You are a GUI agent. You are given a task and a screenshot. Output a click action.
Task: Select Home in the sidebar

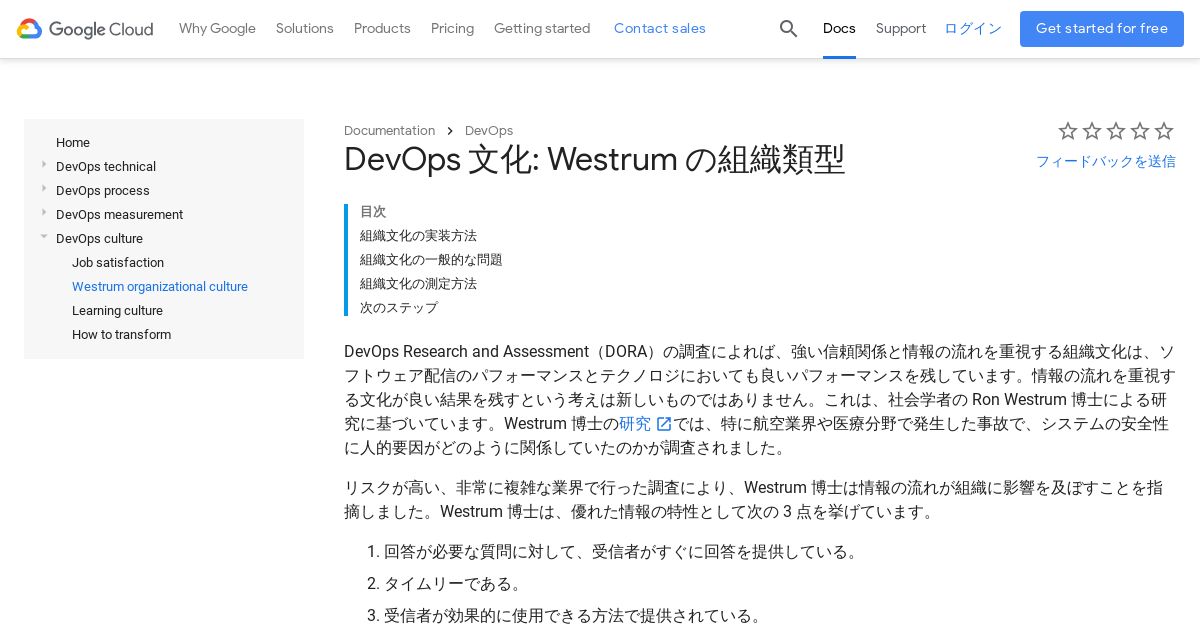coord(73,143)
